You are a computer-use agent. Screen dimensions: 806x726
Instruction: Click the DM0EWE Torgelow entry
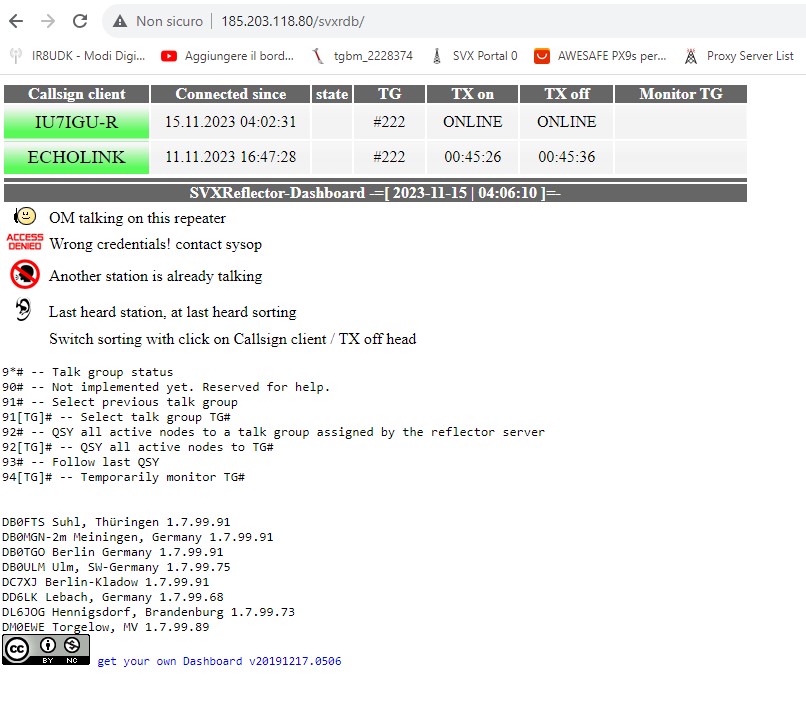click(105, 627)
